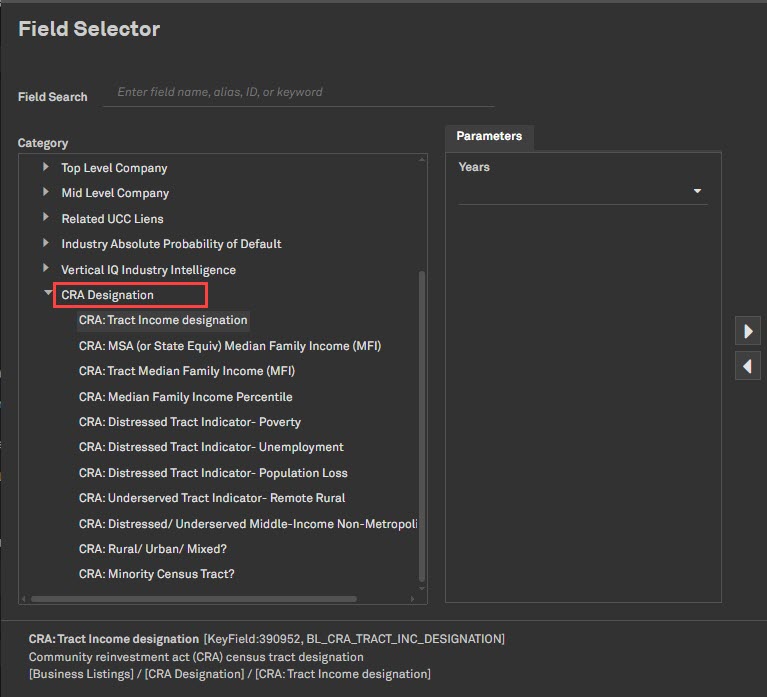Expand the Top Level Company category
The image size is (767, 697).
[46, 167]
